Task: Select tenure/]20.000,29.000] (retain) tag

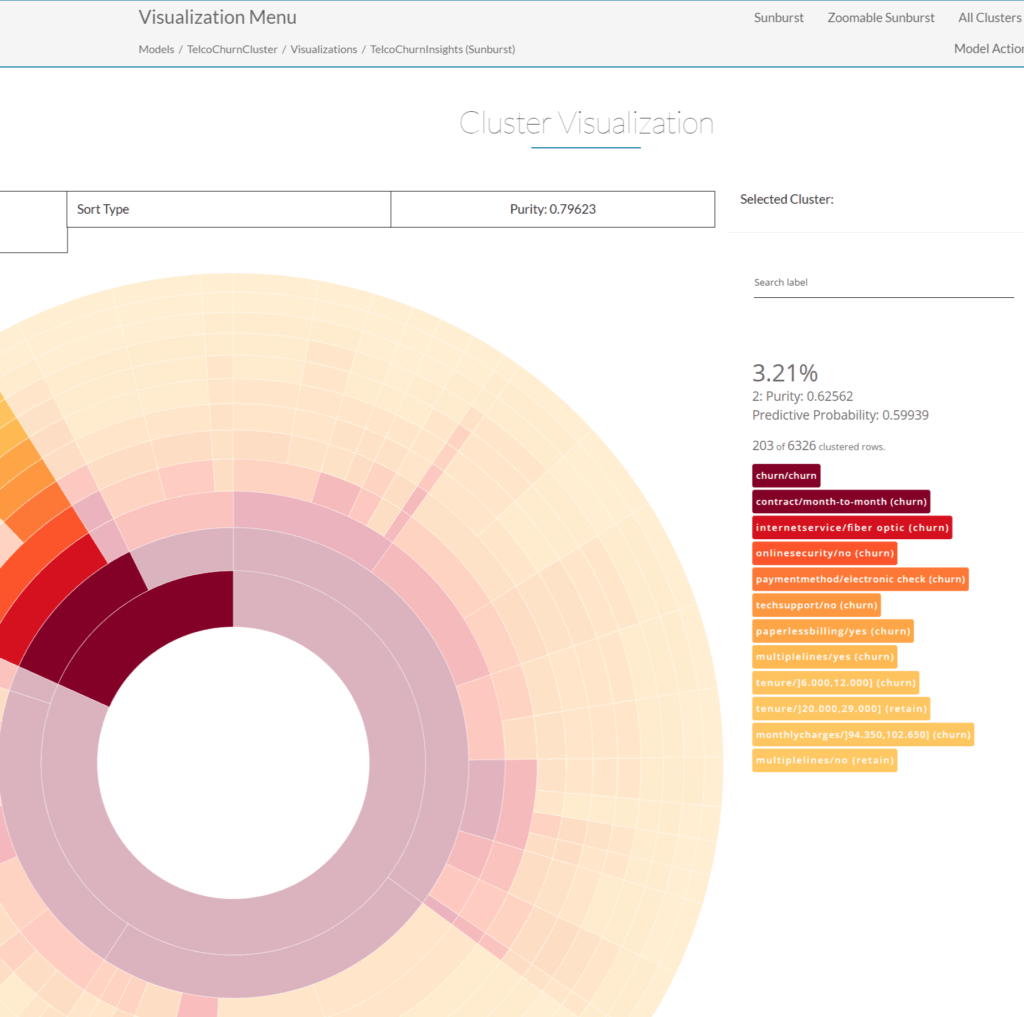Action: pos(841,709)
